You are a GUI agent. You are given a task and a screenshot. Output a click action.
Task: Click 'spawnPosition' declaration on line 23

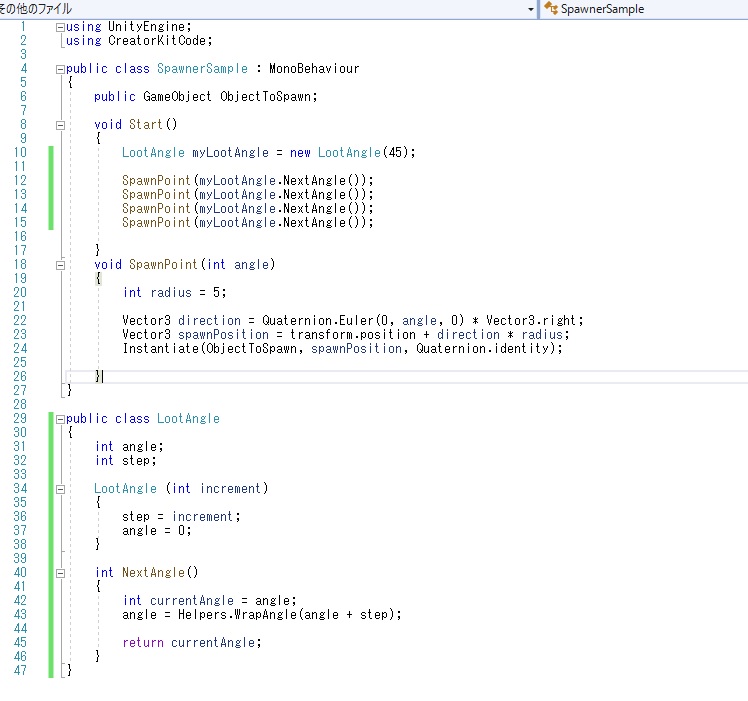[x=223, y=335]
